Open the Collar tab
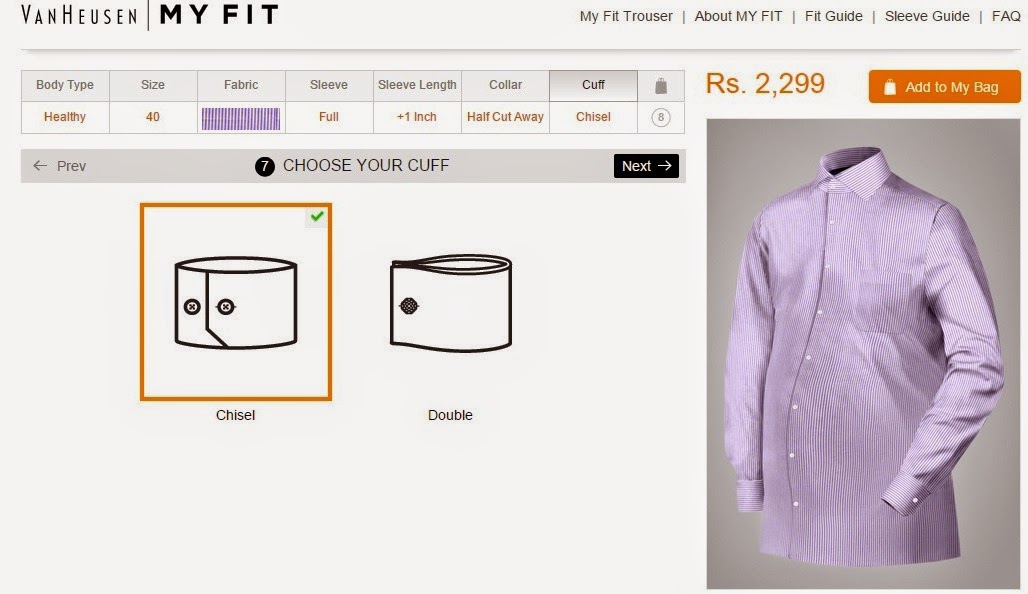This screenshot has width=1028, height=594. pos(505,85)
